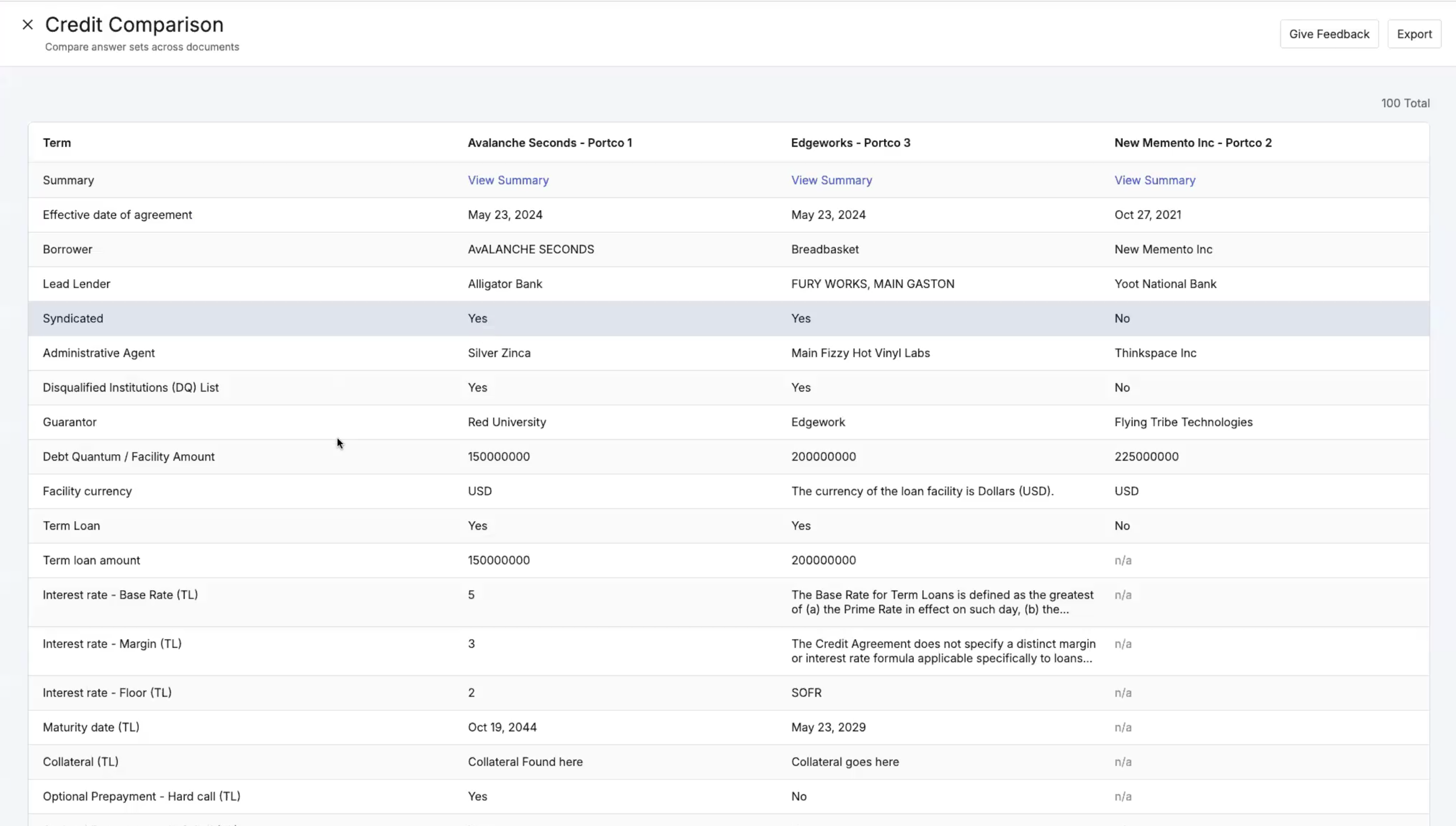This screenshot has height=826, width=1456.
Task: Open View Summary for New Memento Inc
Action: (1154, 180)
